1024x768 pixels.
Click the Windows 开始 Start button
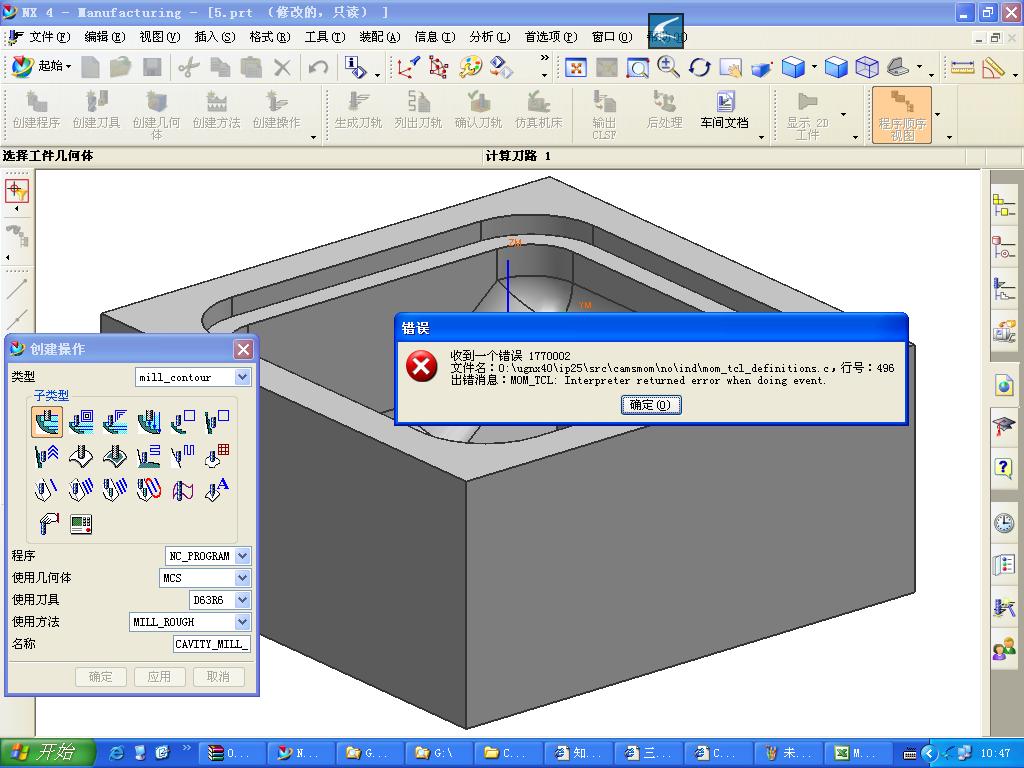(x=48, y=753)
